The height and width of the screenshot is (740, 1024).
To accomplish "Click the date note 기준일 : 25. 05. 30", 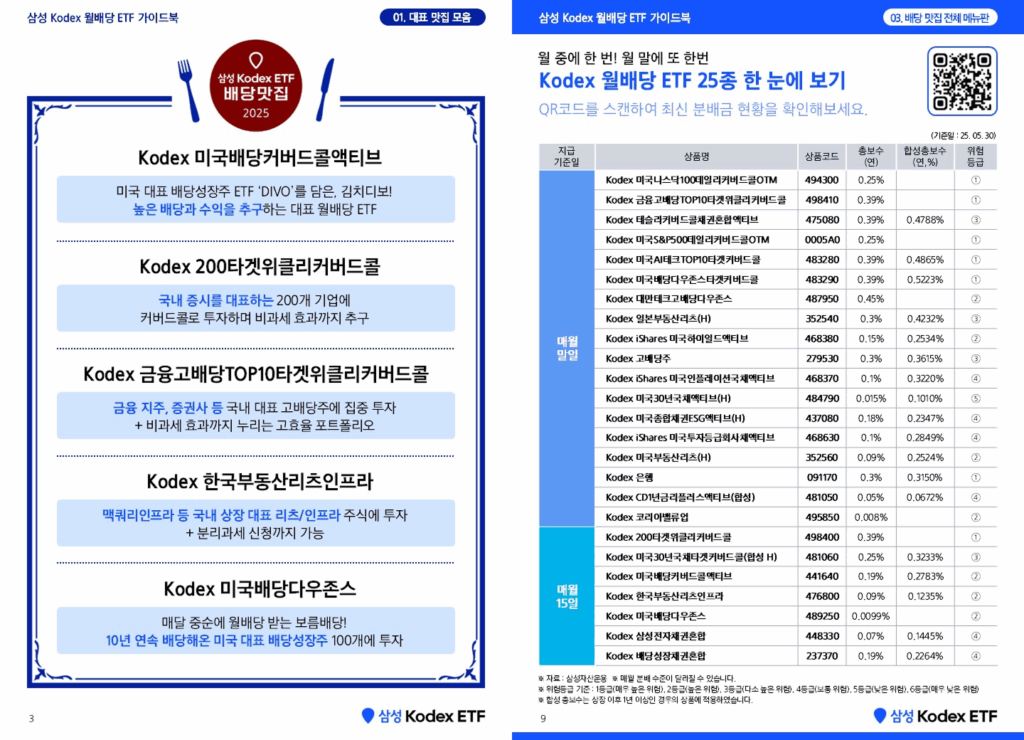I will pyautogui.click(x=963, y=135).
